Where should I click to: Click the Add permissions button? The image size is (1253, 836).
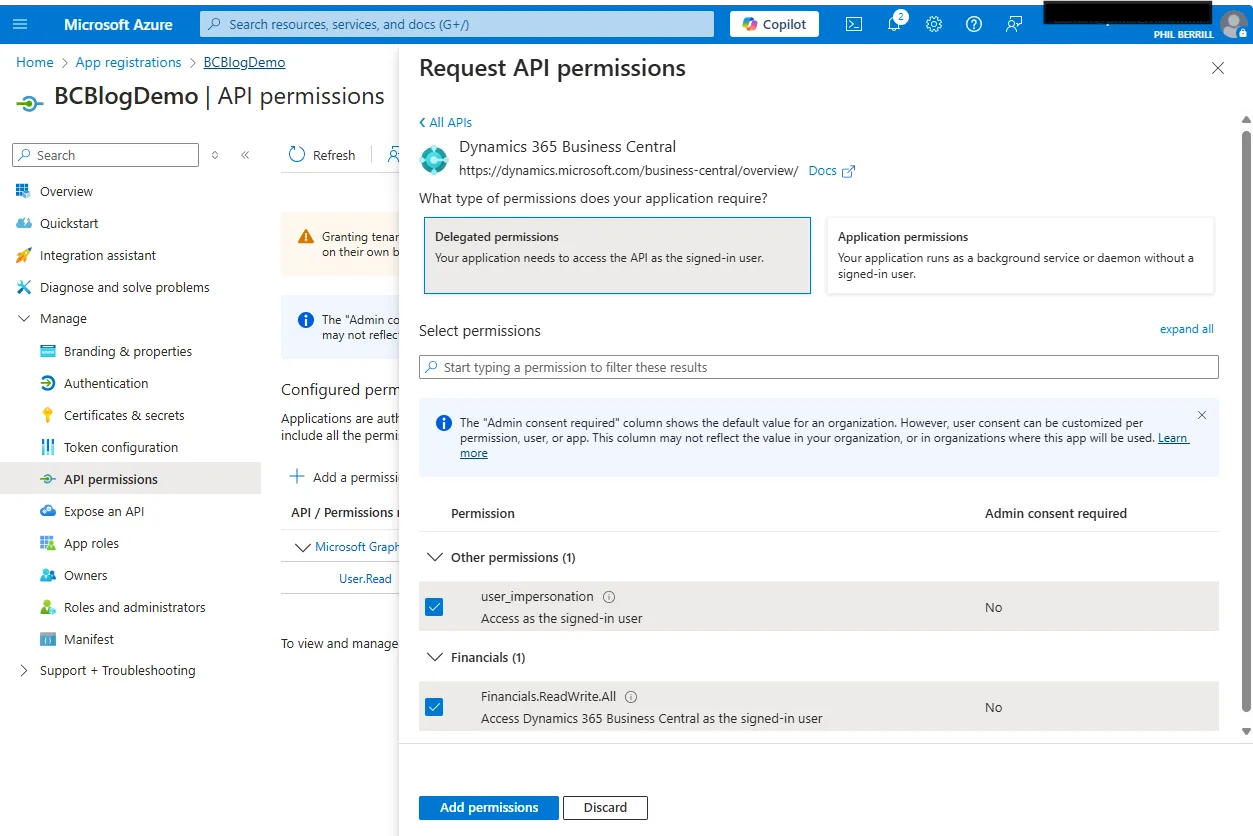tap(489, 808)
